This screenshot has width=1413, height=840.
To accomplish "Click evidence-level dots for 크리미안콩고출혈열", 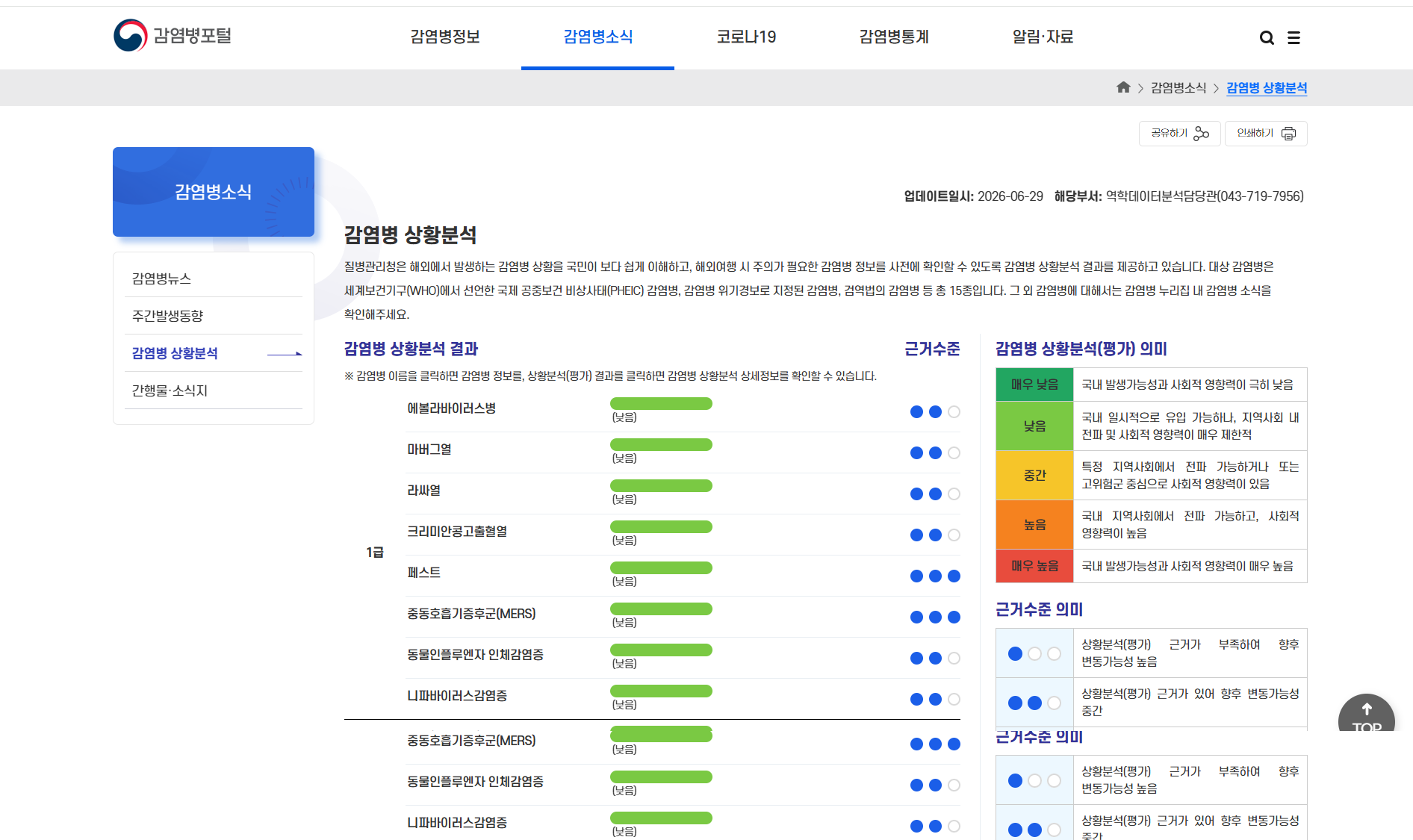I will point(935,535).
